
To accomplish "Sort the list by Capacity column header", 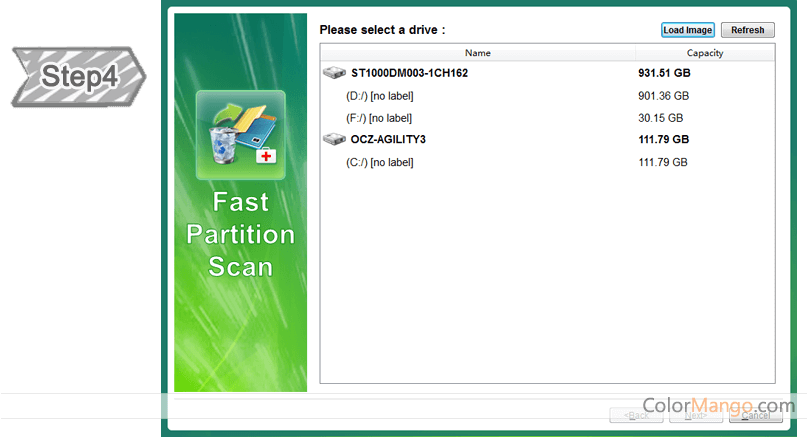I will (704, 53).
